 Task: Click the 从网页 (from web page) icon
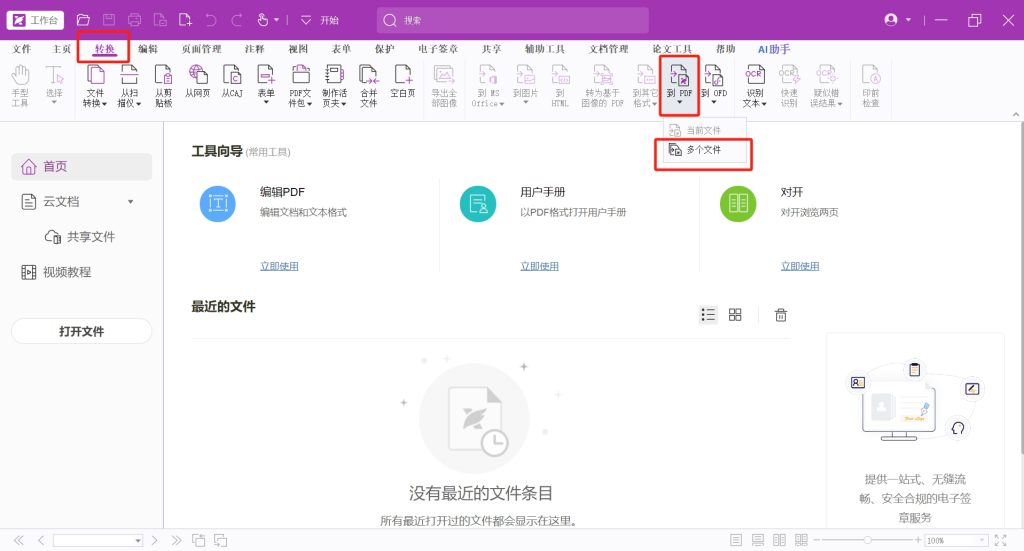198,86
